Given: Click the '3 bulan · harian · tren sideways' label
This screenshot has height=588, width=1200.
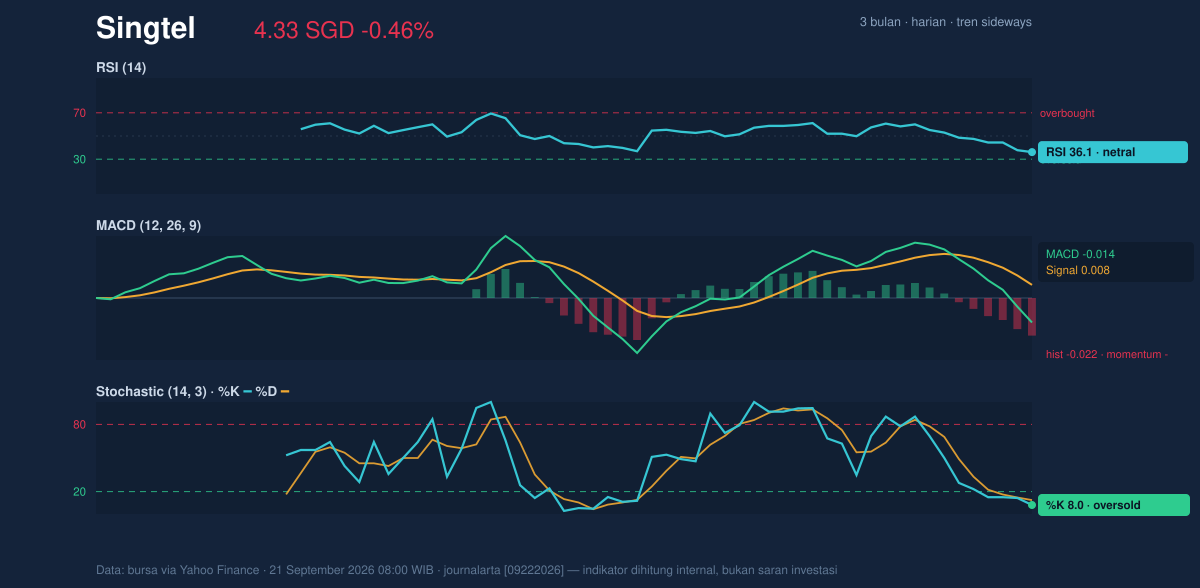Looking at the screenshot, I should tap(945, 22).
